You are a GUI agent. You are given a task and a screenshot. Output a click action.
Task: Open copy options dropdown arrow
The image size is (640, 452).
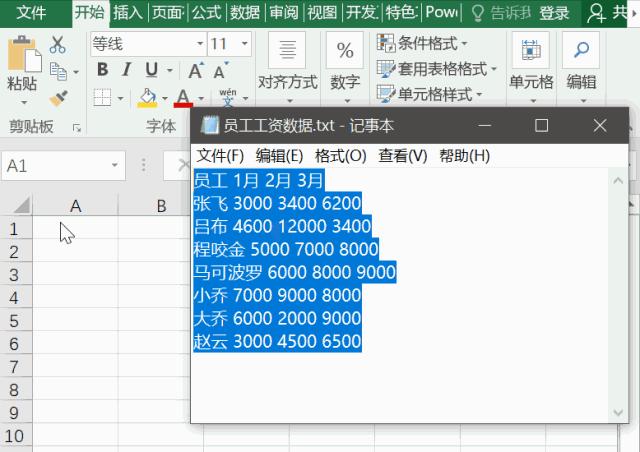point(76,72)
